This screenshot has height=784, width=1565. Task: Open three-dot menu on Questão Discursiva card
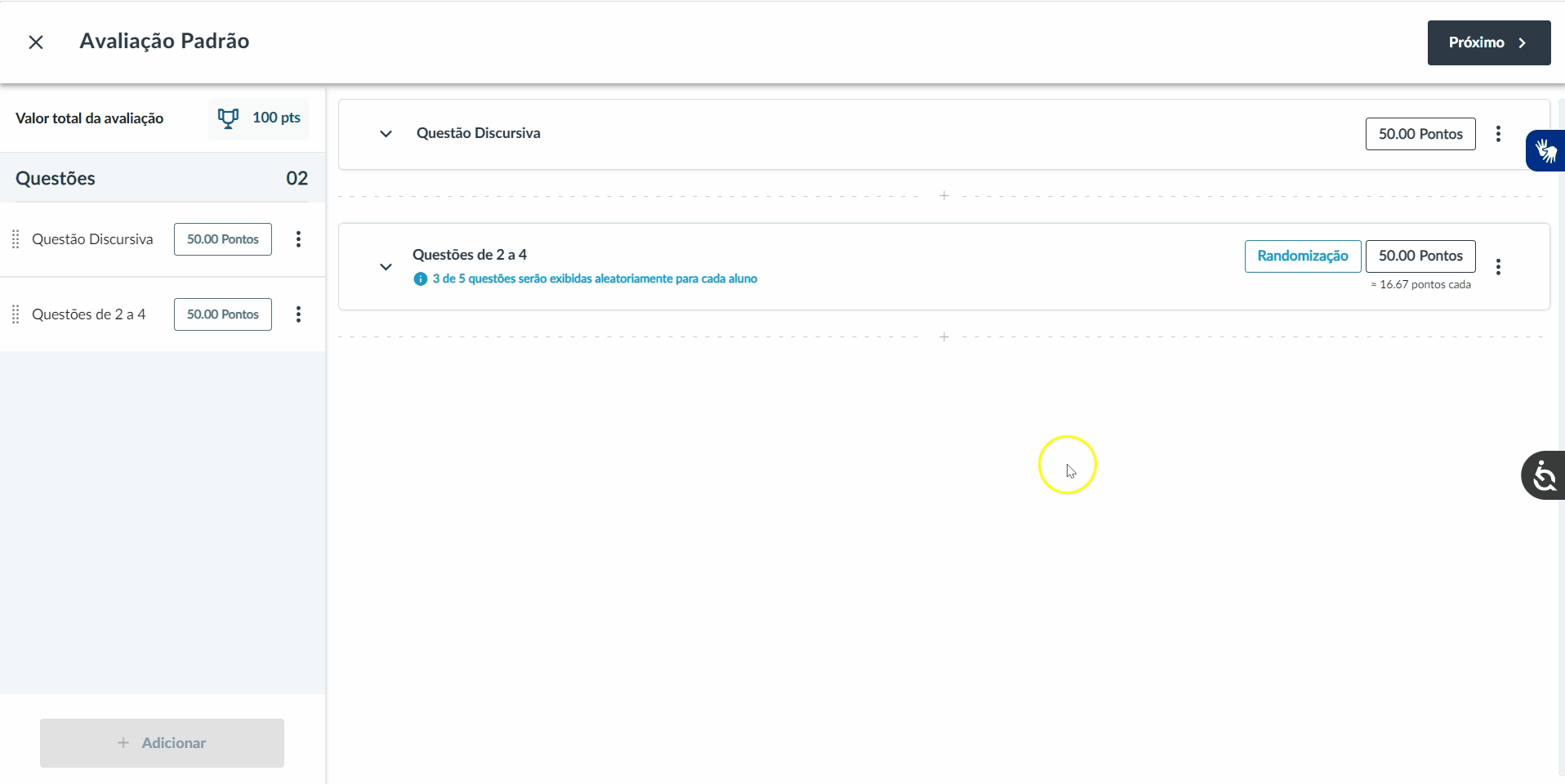pyautogui.click(x=1498, y=134)
